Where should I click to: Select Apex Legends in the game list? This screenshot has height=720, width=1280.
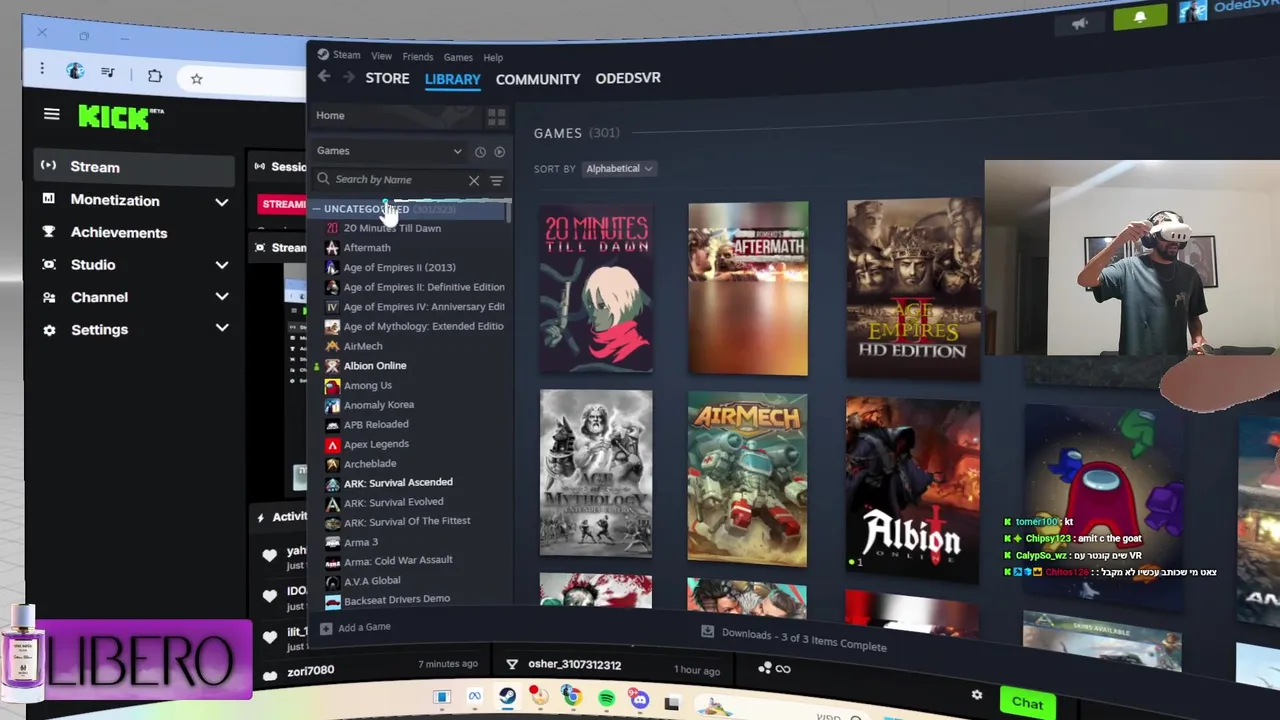(376, 444)
